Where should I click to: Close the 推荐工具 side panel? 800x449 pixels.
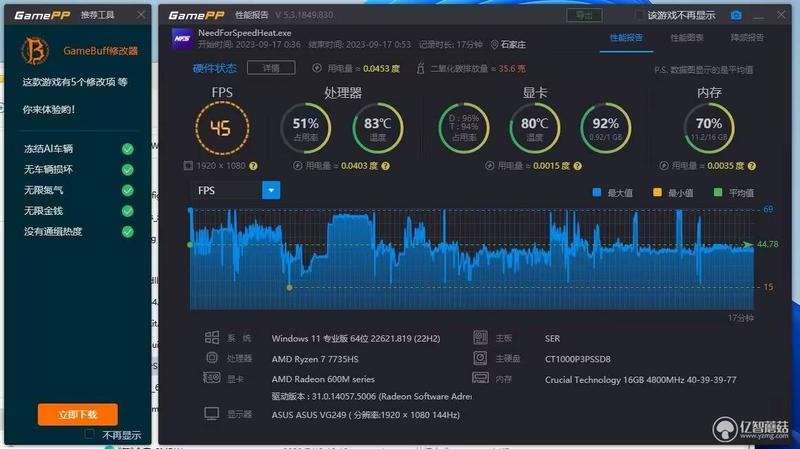coord(141,15)
